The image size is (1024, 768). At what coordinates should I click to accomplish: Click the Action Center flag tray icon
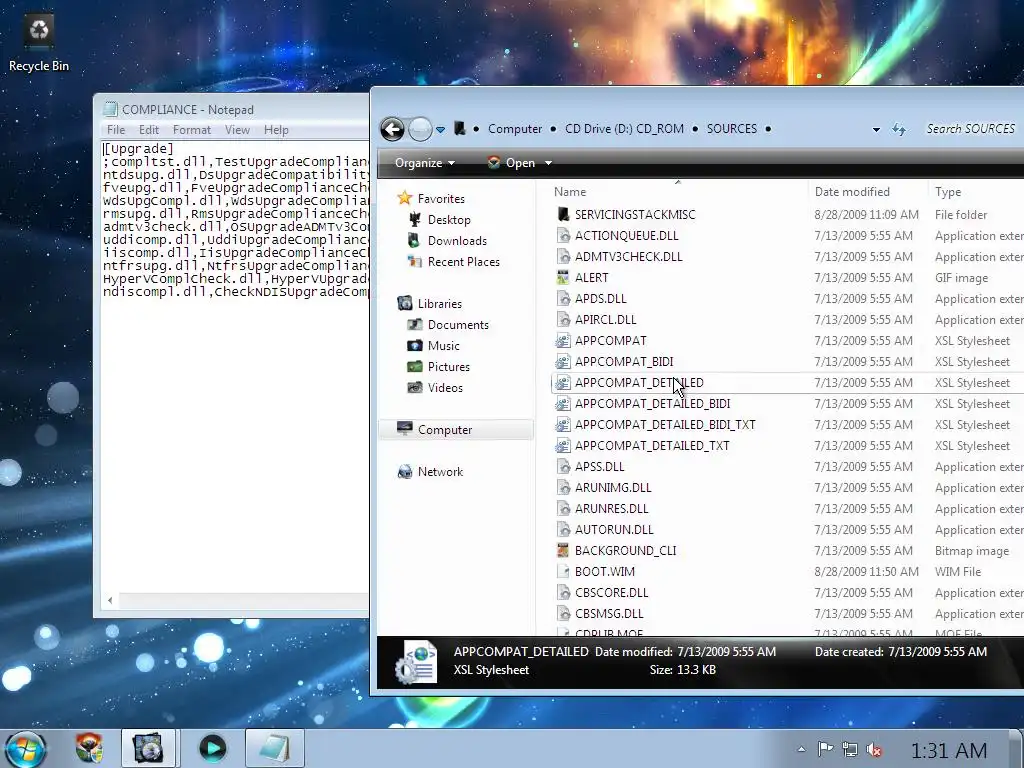coord(825,749)
